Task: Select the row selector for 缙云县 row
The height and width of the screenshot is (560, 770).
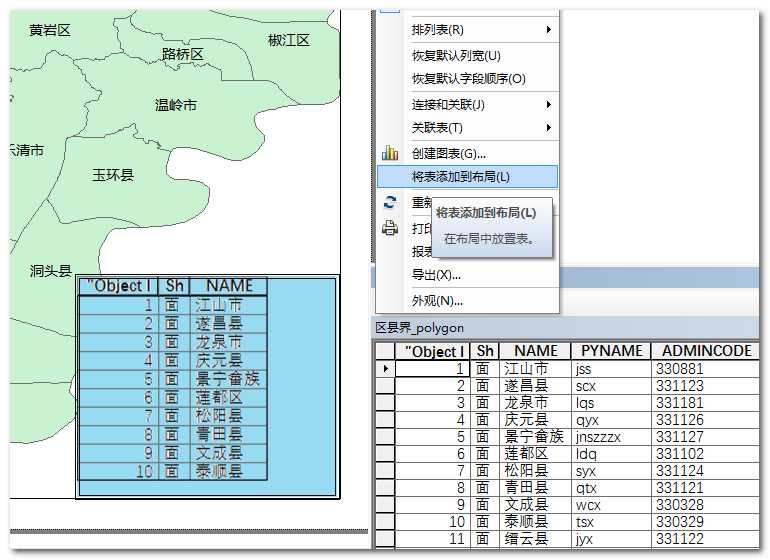Action: 385,538
